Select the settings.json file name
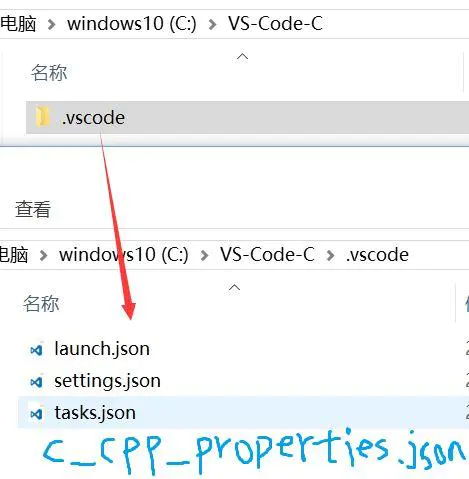This screenshot has width=469, height=479. point(107,381)
